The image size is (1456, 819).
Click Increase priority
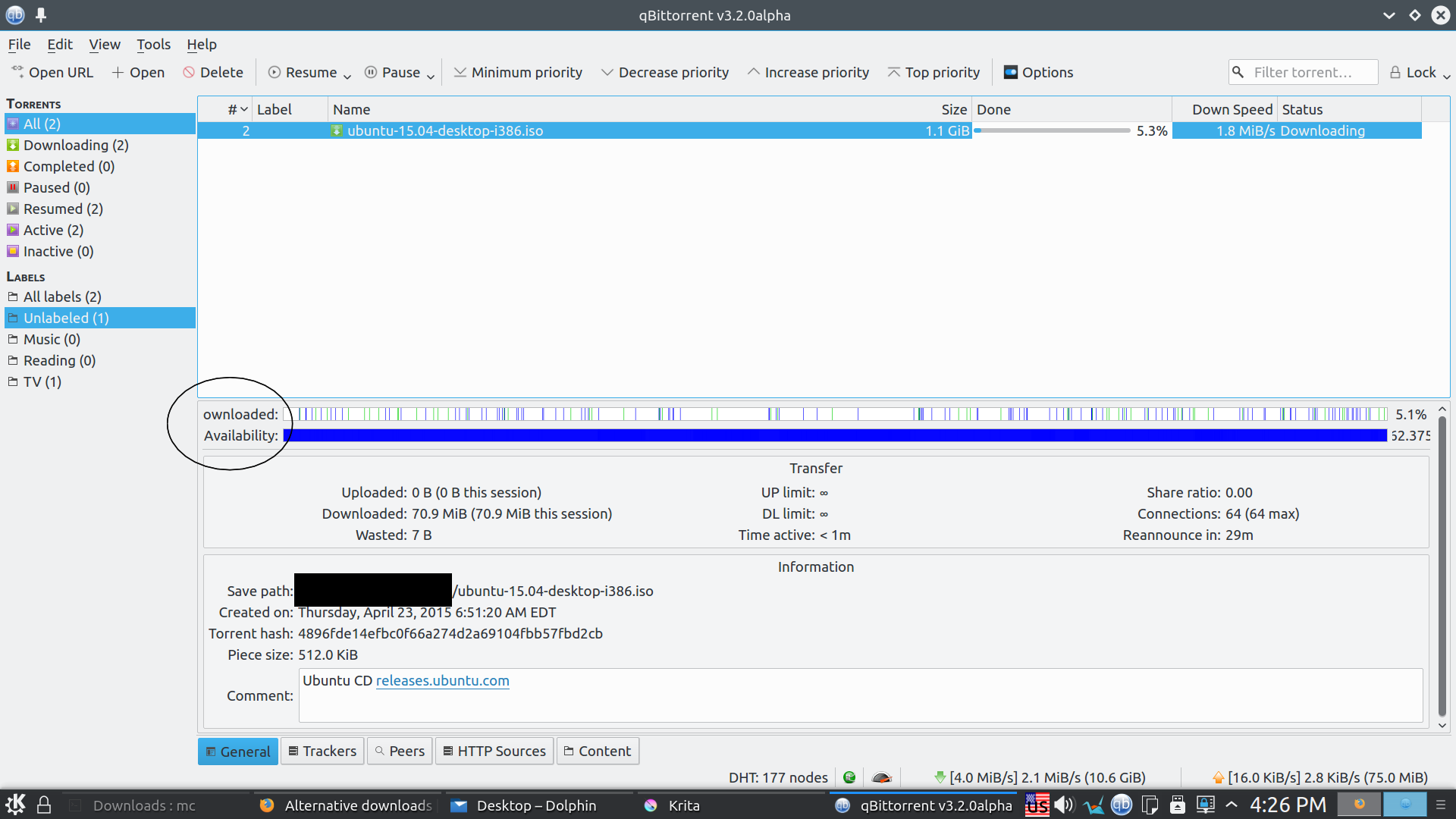pos(808,72)
